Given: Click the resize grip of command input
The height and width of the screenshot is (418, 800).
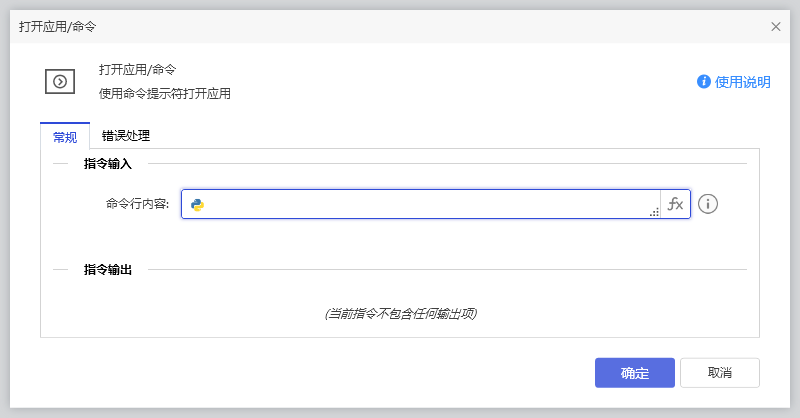Looking at the screenshot, I should point(654,212).
